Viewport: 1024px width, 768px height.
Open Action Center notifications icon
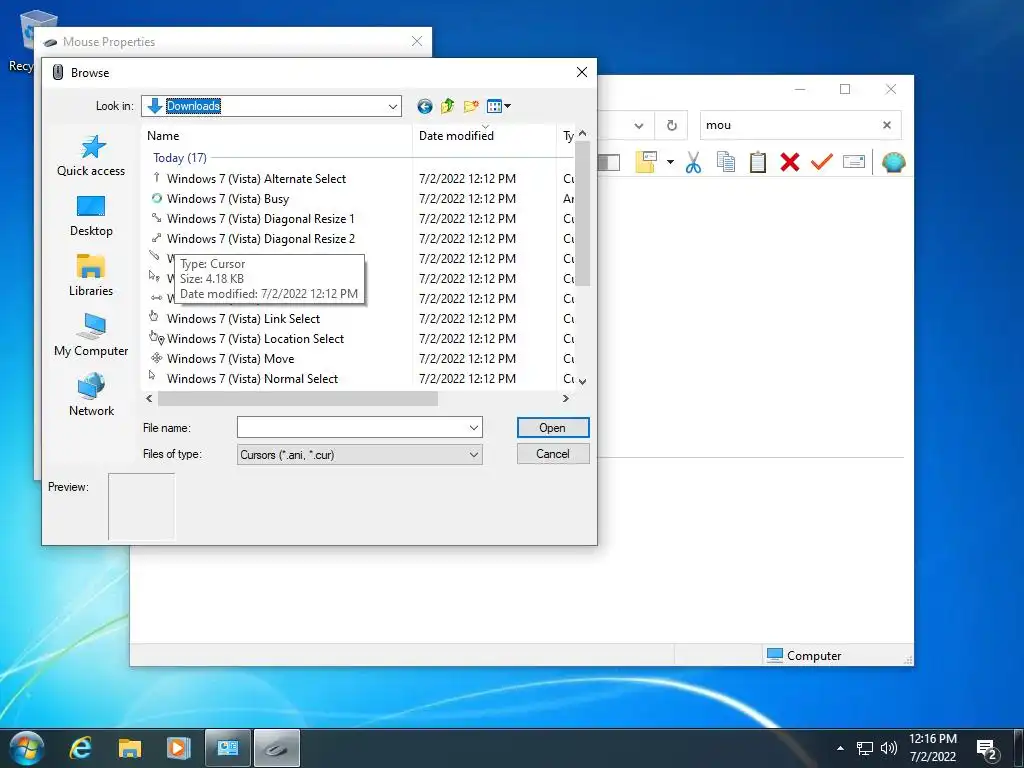[x=987, y=748]
